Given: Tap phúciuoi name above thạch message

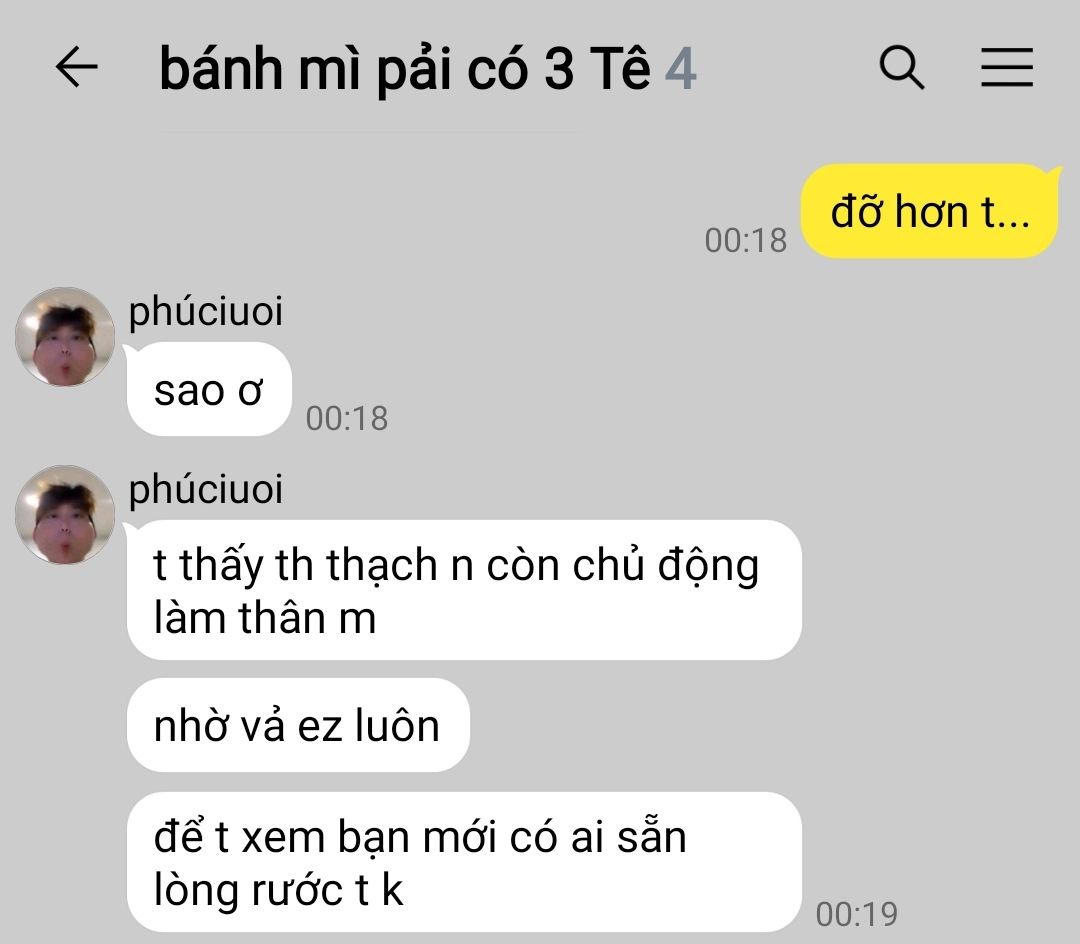Looking at the screenshot, I should (x=205, y=490).
